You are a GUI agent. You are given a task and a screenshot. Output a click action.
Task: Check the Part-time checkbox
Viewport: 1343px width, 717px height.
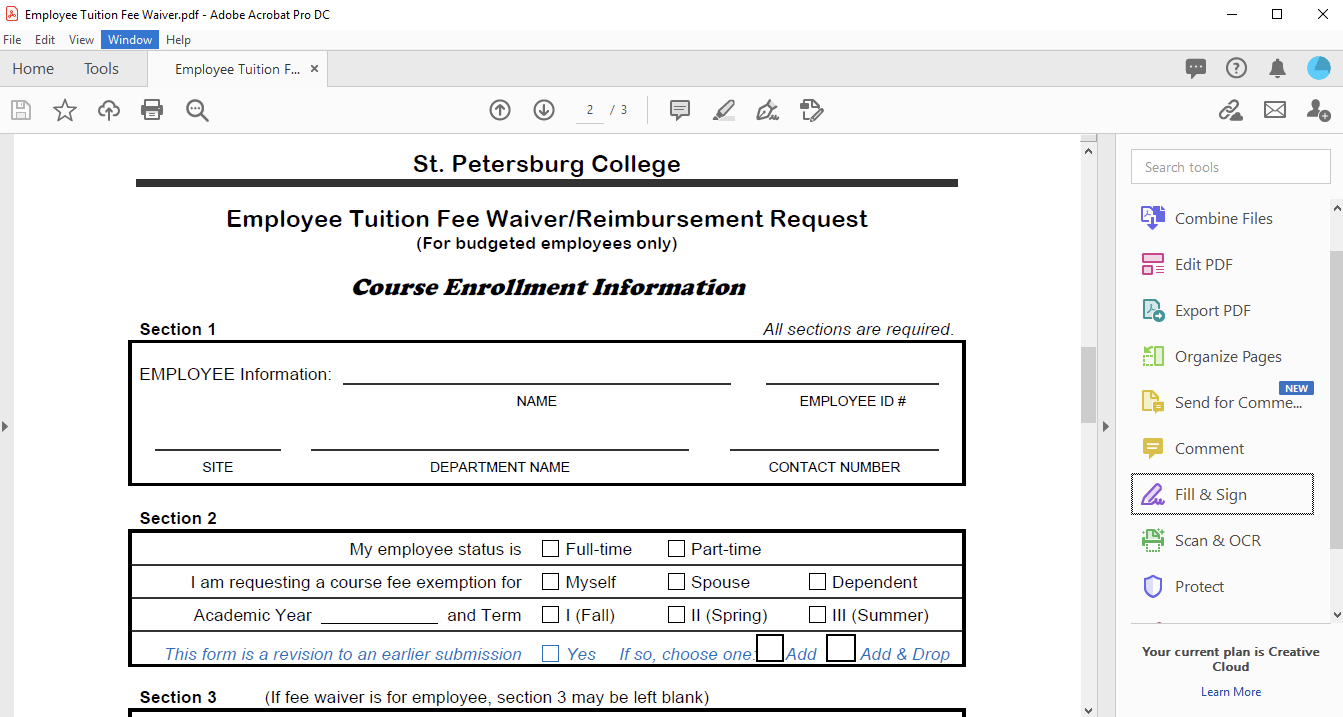[676, 548]
